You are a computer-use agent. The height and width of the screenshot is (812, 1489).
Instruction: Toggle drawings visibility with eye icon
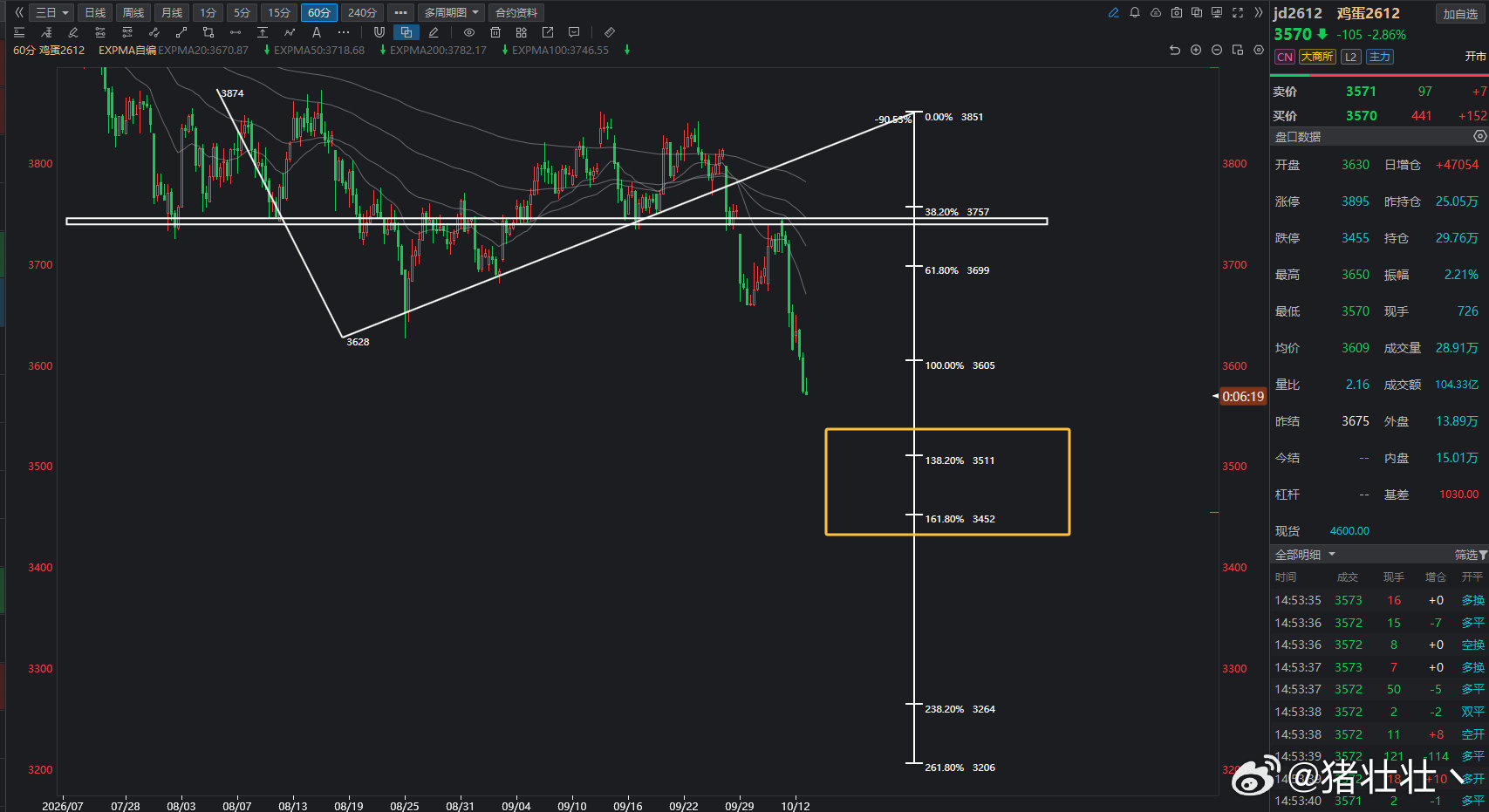(x=469, y=32)
